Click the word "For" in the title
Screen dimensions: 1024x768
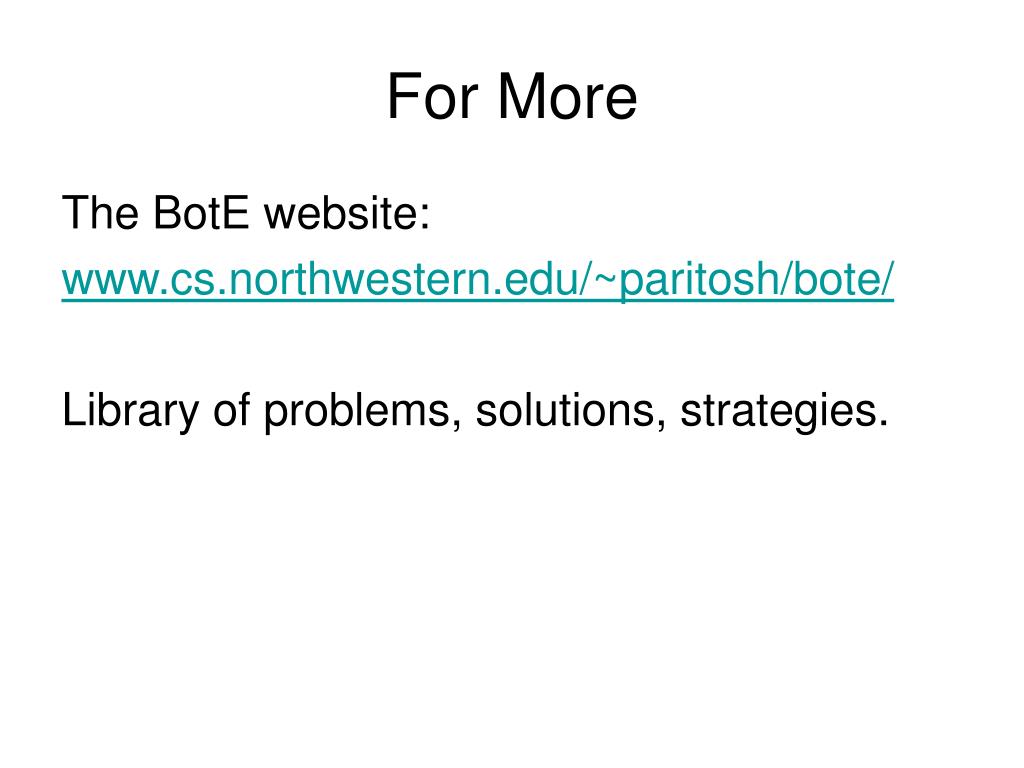click(x=433, y=97)
